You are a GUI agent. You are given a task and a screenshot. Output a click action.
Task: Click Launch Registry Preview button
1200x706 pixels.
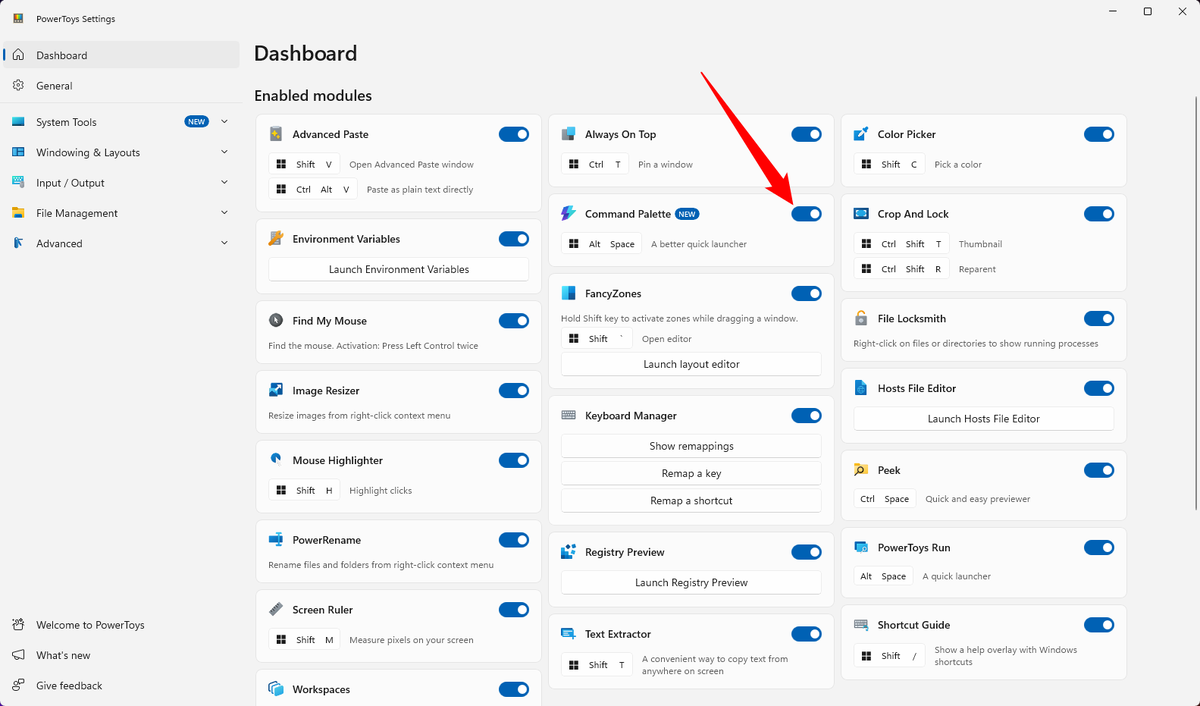tap(691, 582)
